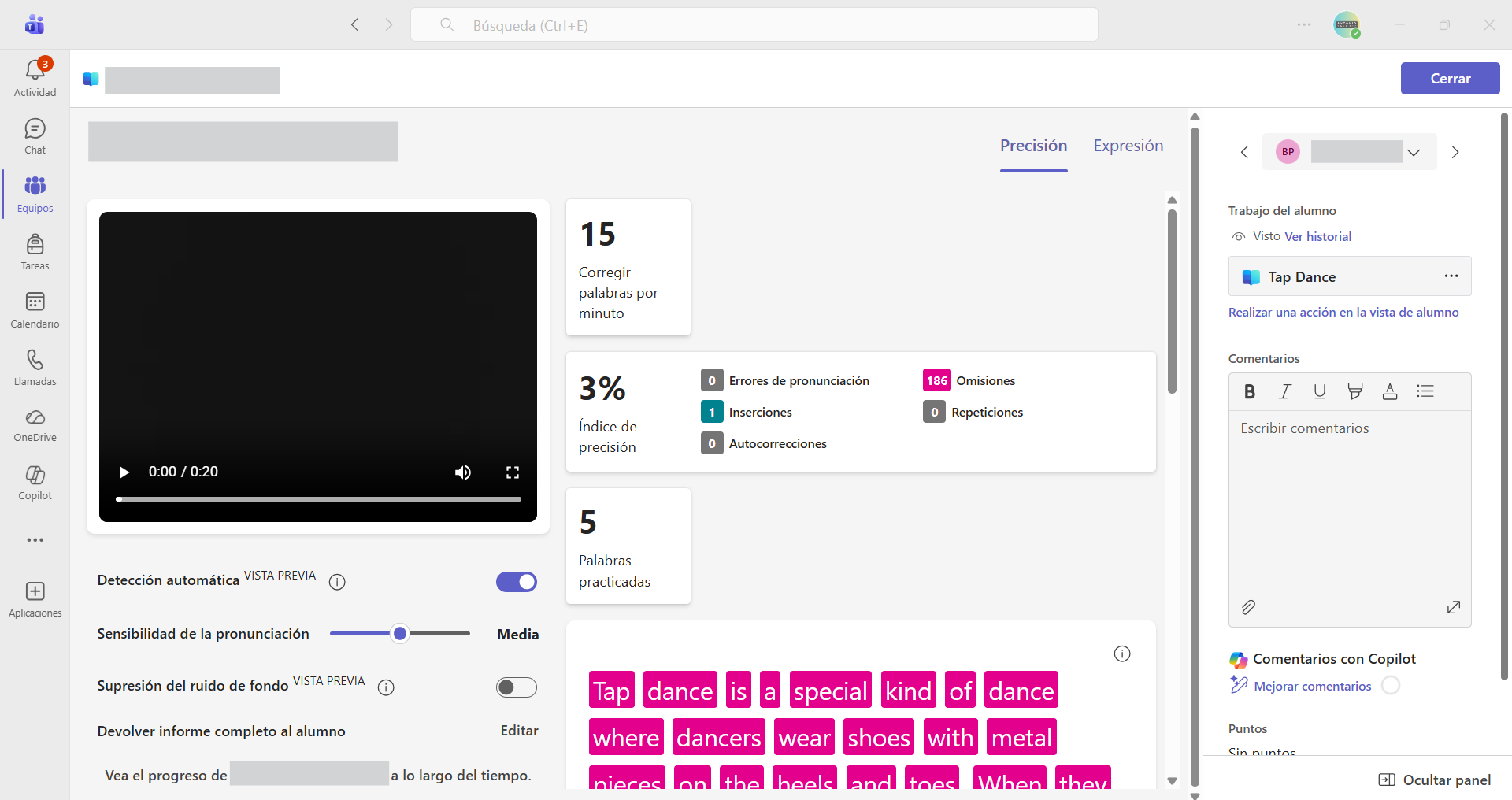
Task: Open the 5 Palabras practicadas card
Action: 628,546
